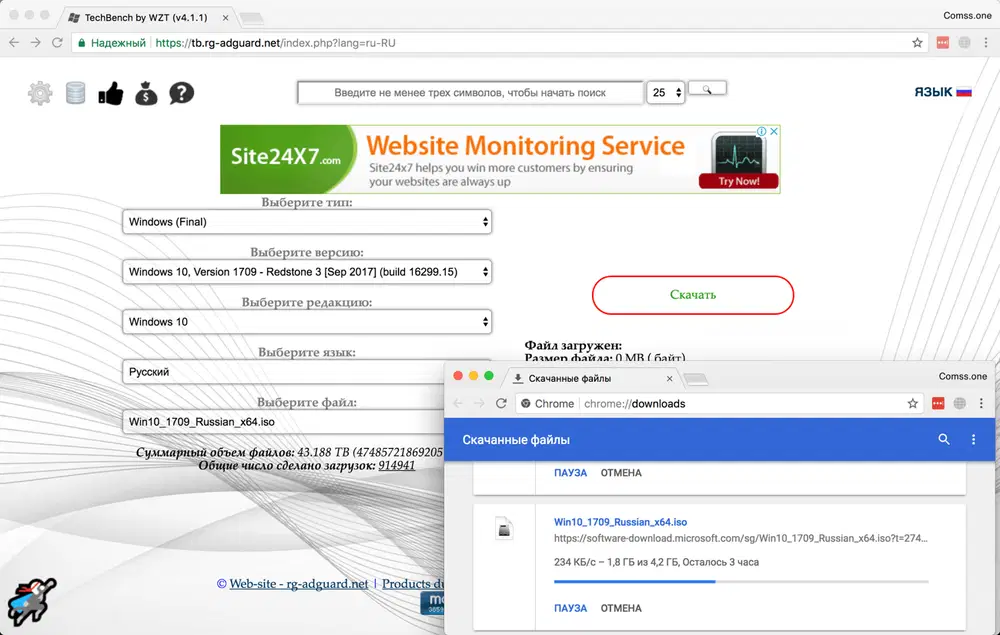Open the Win10_1709_Russian_x64.iso file dropdown
This screenshot has width=1000, height=635.
(283, 421)
